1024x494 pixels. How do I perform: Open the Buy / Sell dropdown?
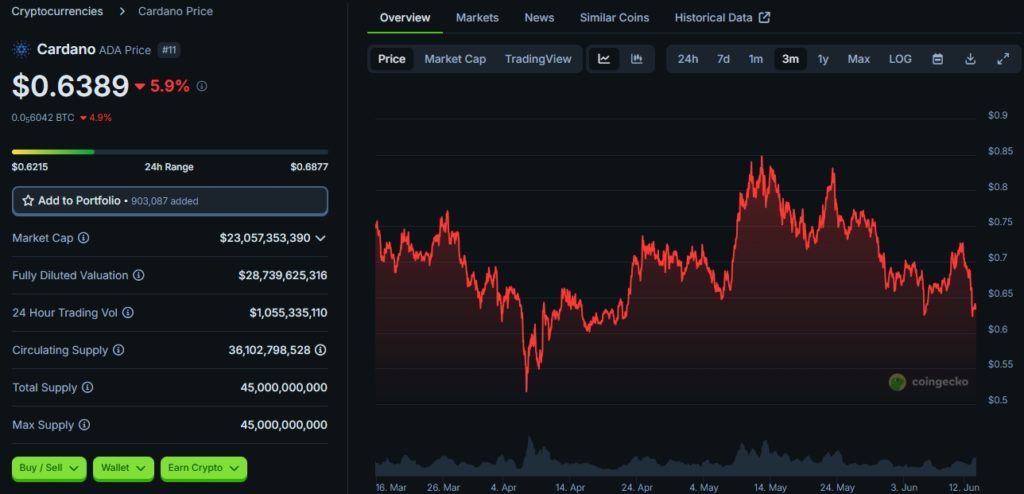click(x=48, y=467)
